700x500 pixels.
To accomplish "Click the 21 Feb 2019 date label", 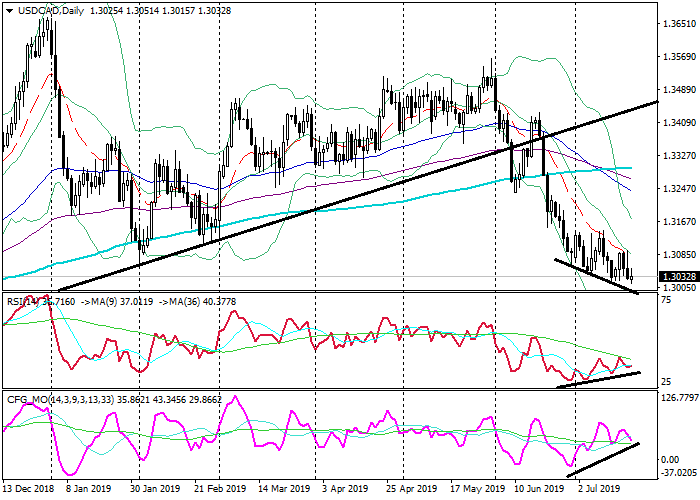I will tap(220, 490).
